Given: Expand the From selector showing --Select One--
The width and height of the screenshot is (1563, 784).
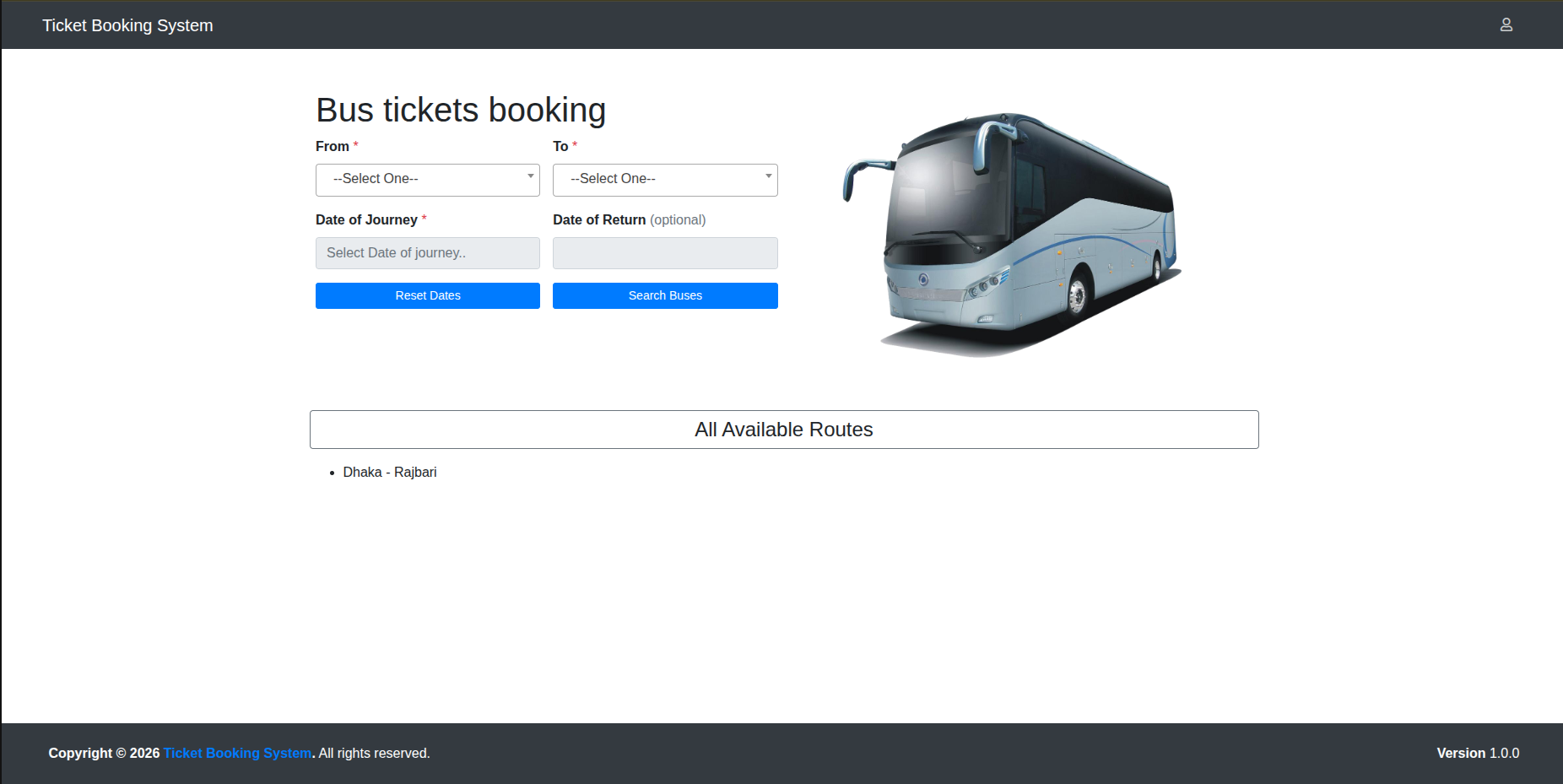Looking at the screenshot, I should coord(427,179).
